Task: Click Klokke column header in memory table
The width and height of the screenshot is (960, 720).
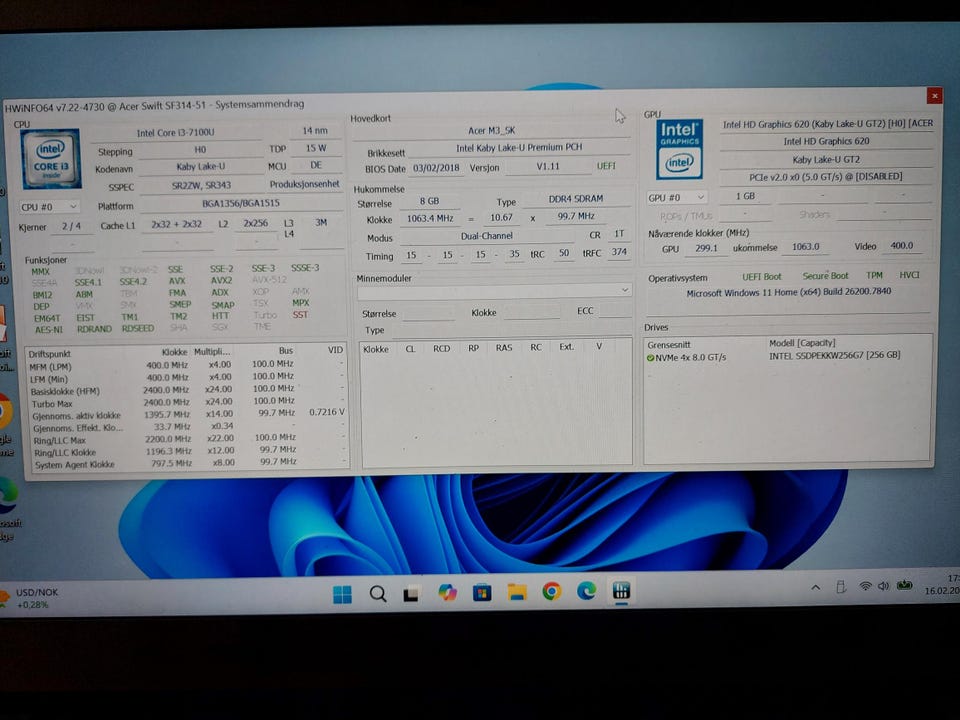Action: 376,349
